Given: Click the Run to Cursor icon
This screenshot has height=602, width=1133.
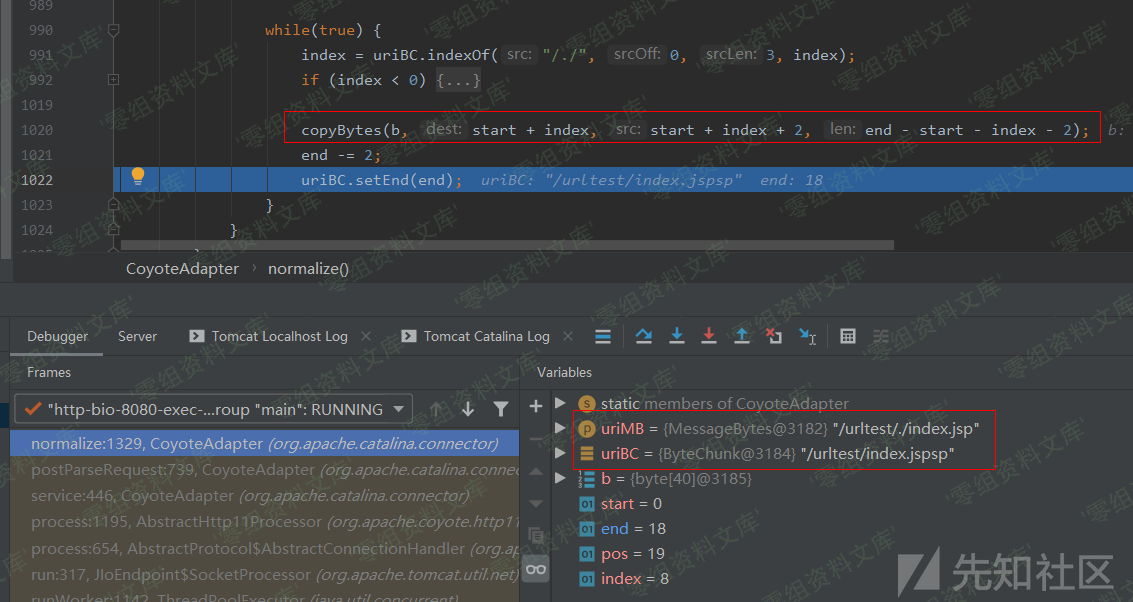Looking at the screenshot, I should [807, 336].
